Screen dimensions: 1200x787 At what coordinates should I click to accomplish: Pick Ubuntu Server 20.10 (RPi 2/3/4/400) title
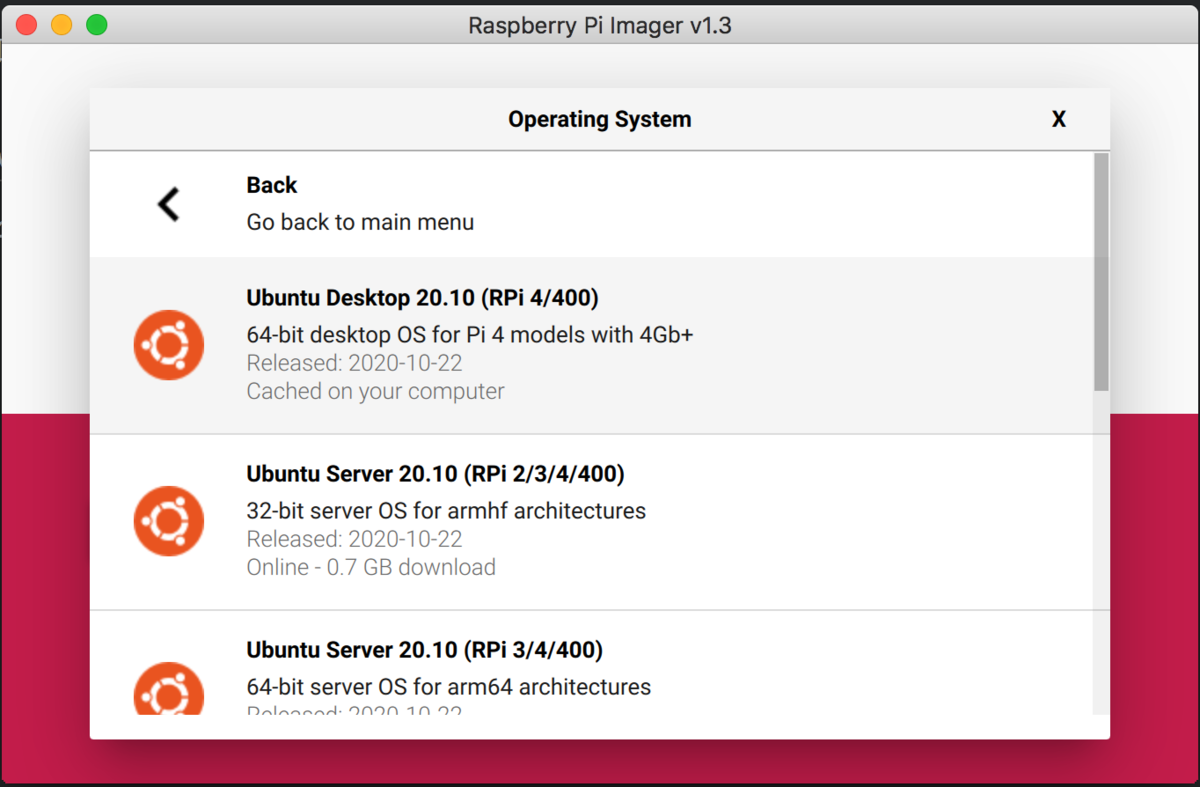coord(435,474)
